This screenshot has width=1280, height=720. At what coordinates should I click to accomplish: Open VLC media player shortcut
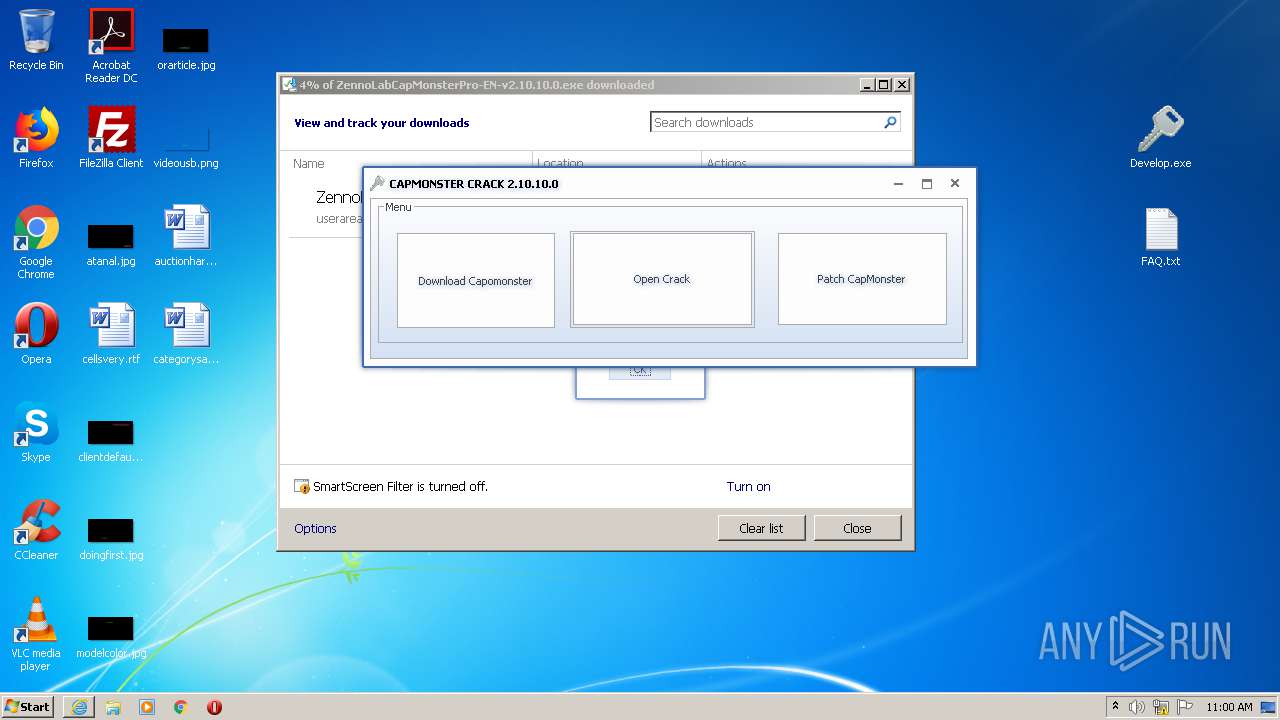[x=36, y=634]
